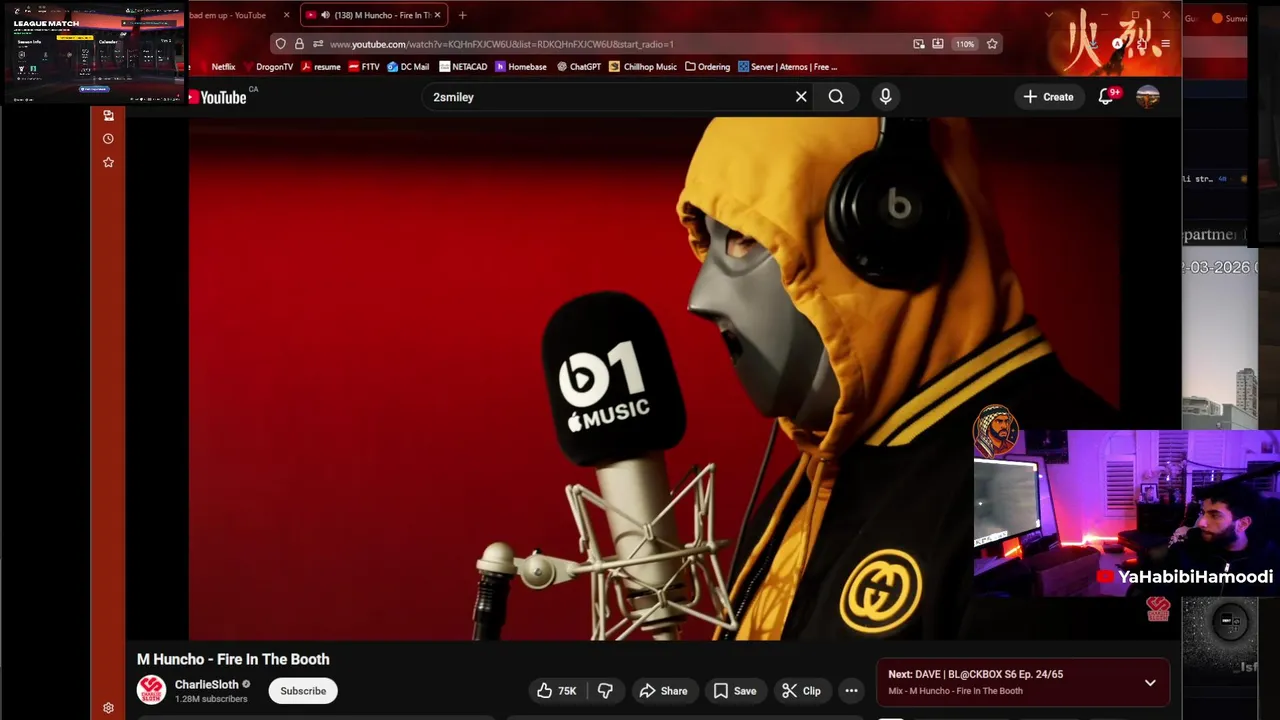The width and height of the screenshot is (1280, 720).
Task: Click the Clip button
Action: click(802, 691)
